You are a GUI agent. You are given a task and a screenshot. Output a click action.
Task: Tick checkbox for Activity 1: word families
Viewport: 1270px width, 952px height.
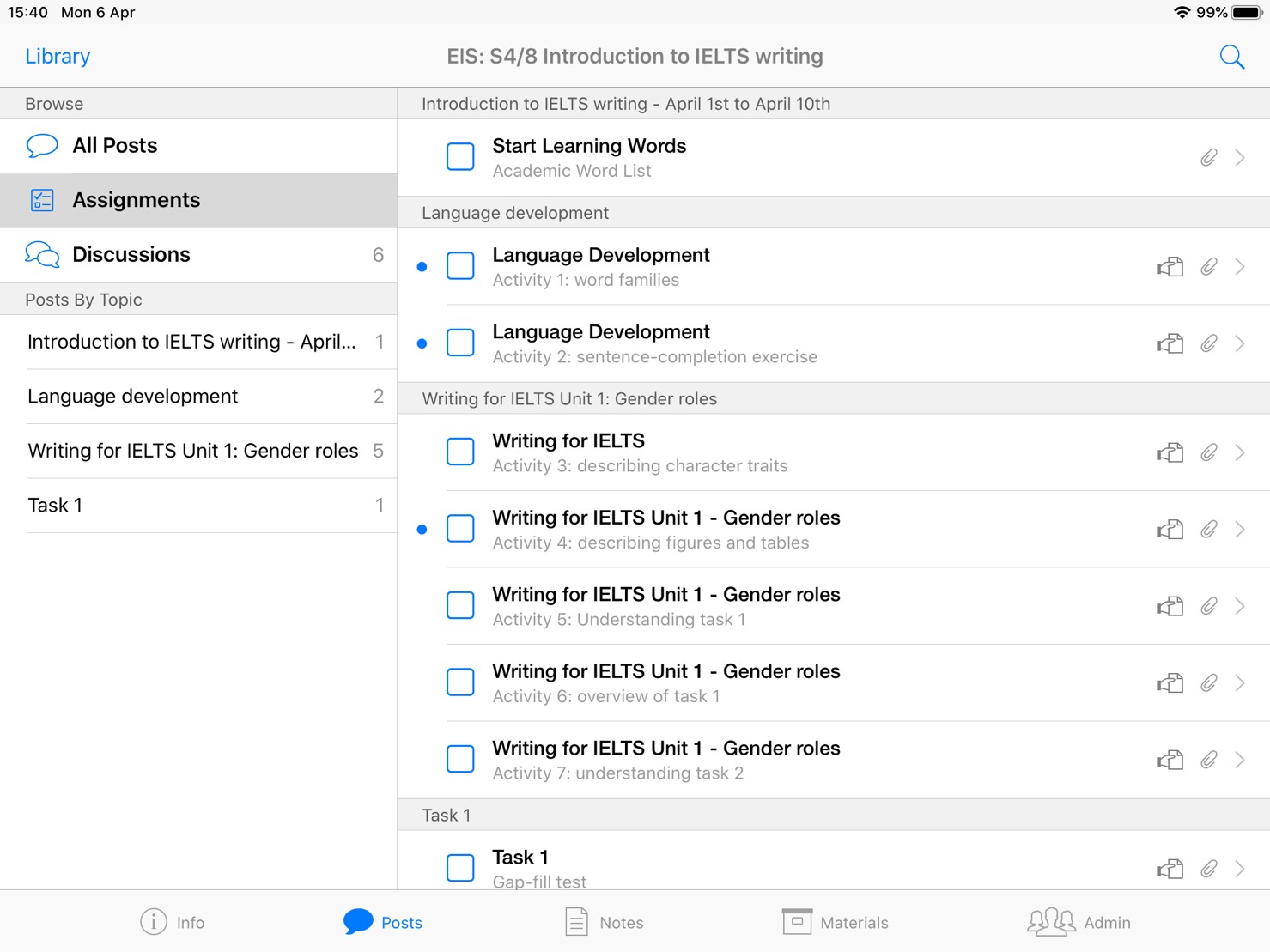point(460,266)
